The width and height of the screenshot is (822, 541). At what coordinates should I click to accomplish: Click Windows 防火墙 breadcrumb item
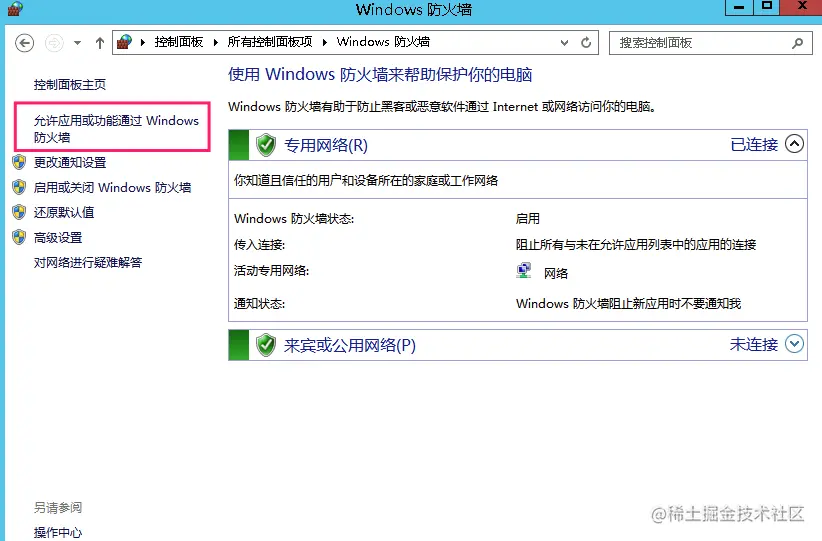[x=383, y=42]
